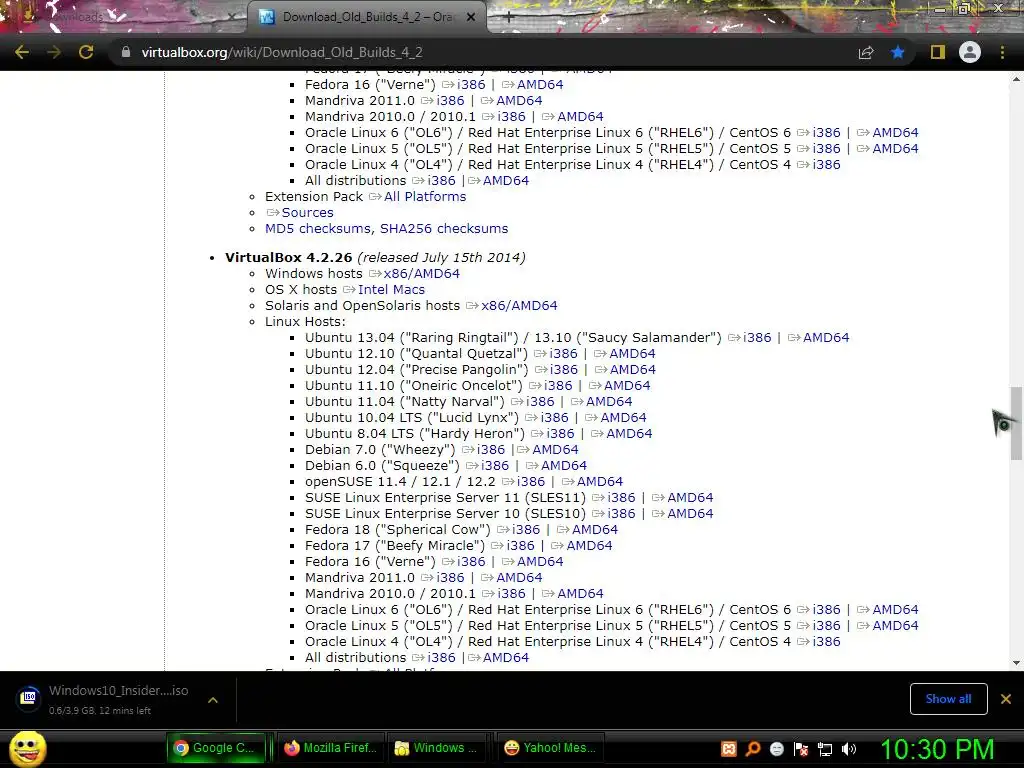Viewport: 1024px width, 768px height.
Task: Click AMD64 link for Oracle Linux 6 in 4.2.26
Action: tap(895, 609)
